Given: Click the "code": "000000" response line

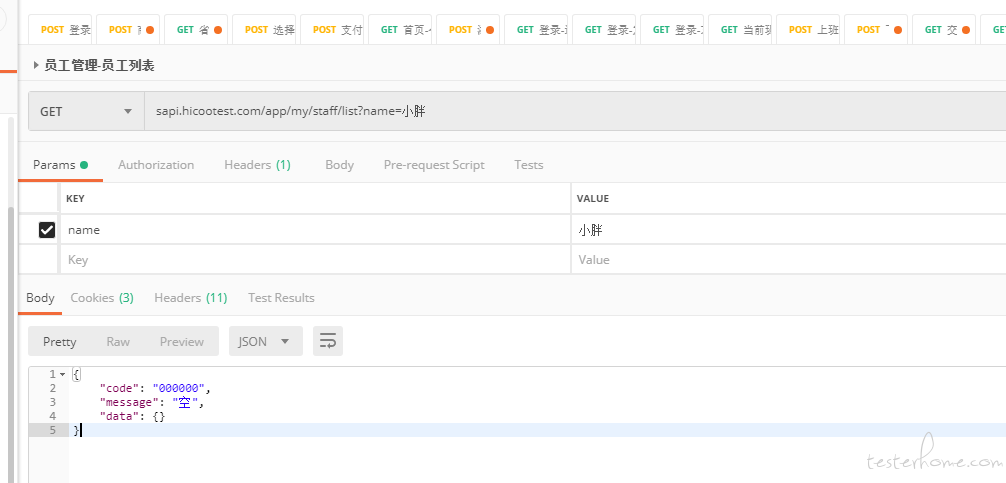Looking at the screenshot, I should [155, 388].
